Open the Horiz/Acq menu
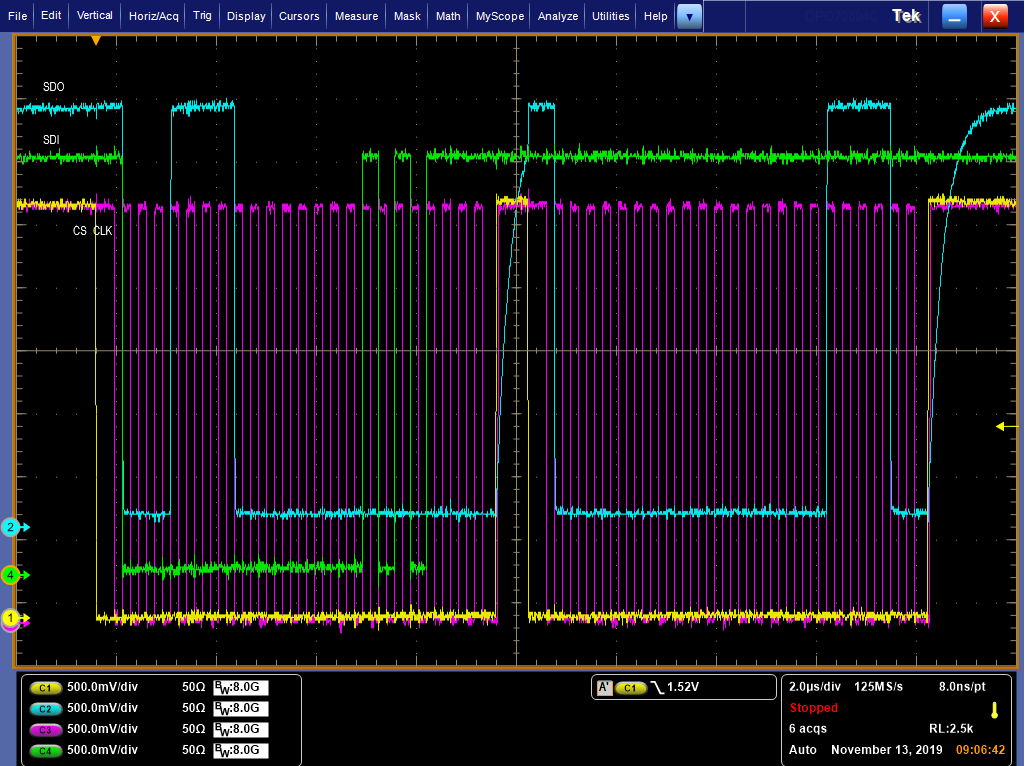This screenshot has height=766, width=1025. (153, 16)
